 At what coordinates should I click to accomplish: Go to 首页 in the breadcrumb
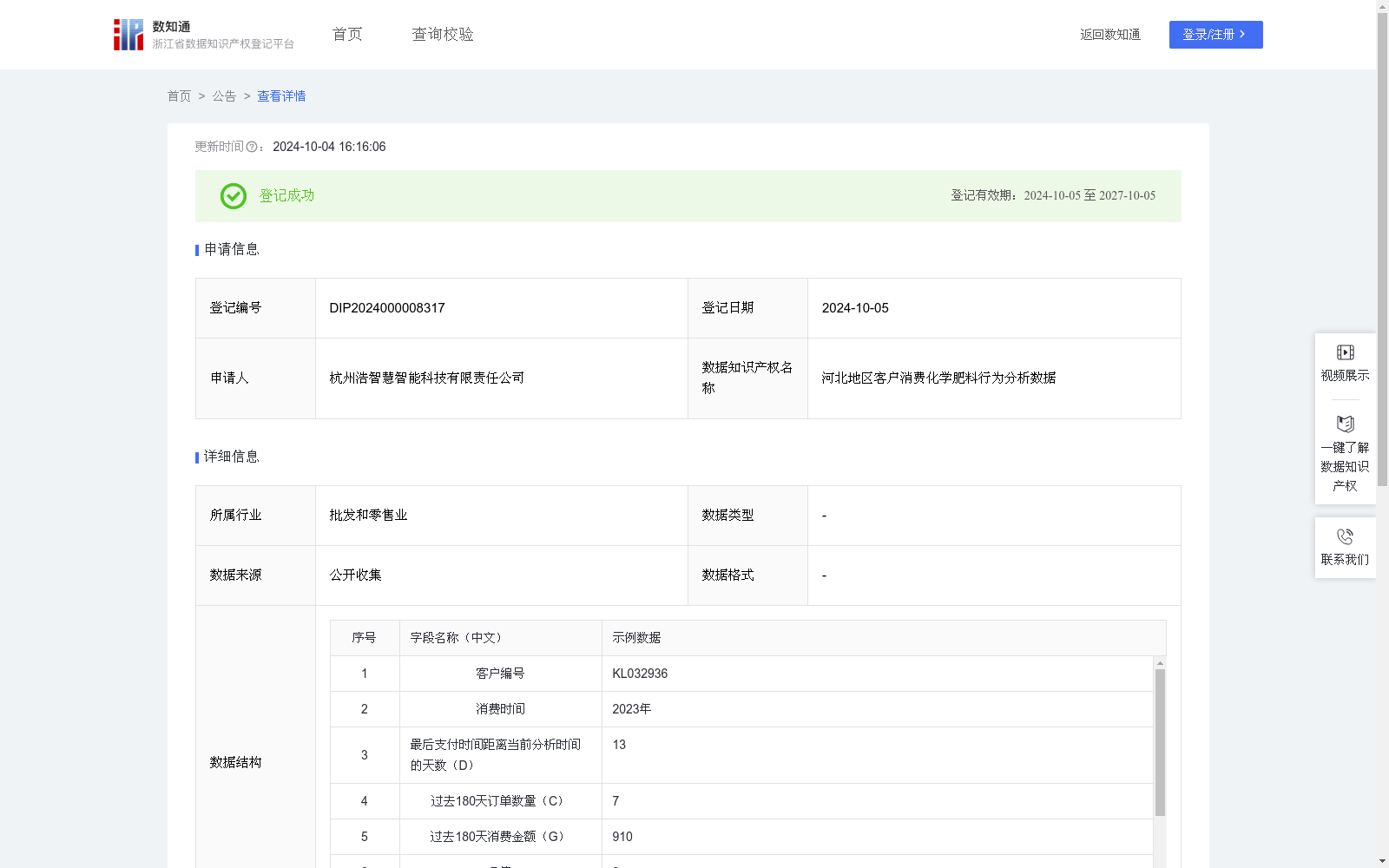coord(179,96)
